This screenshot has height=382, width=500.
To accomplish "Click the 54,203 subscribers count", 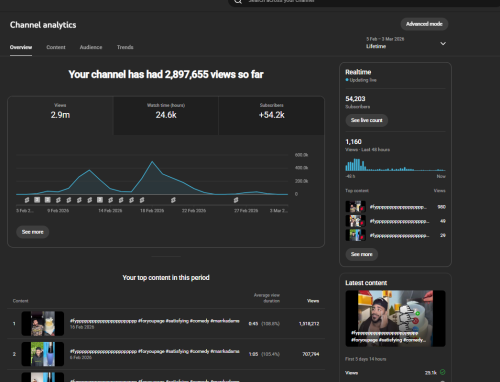I will pos(355,99).
